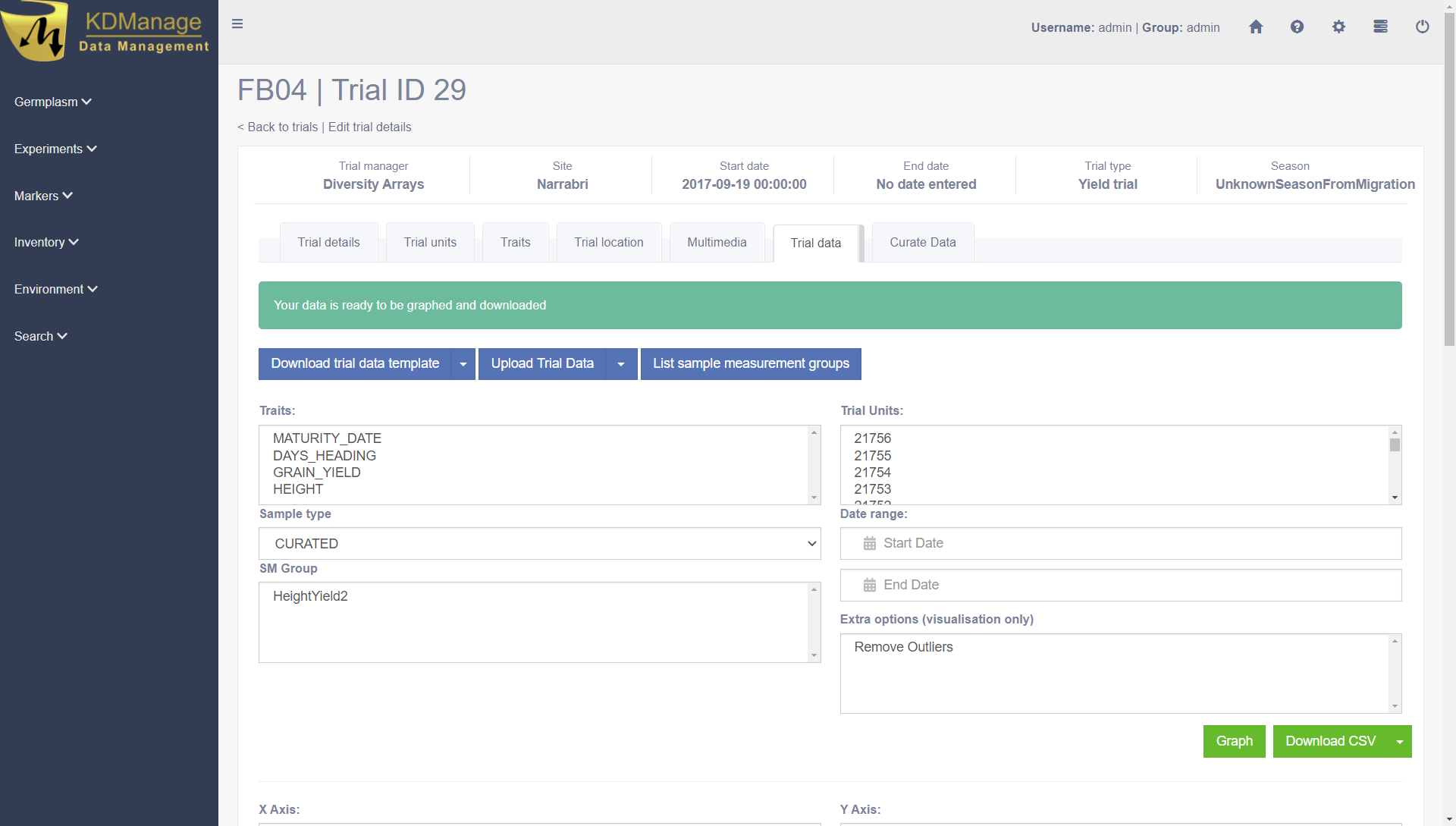Screen dimensions: 1456x826
Task: Open Download trial data template dropdown arrow
Action: 463,364
